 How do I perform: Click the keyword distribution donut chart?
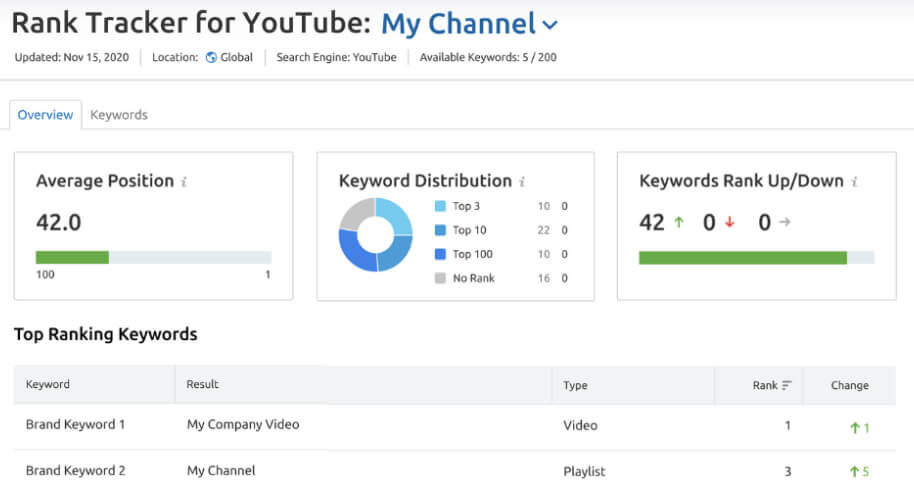point(375,235)
